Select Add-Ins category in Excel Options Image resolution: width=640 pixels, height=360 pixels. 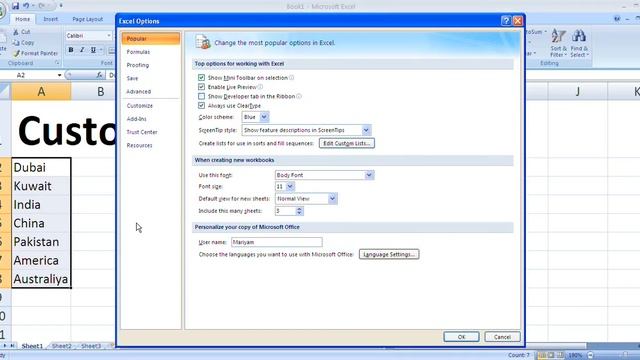[151, 119]
